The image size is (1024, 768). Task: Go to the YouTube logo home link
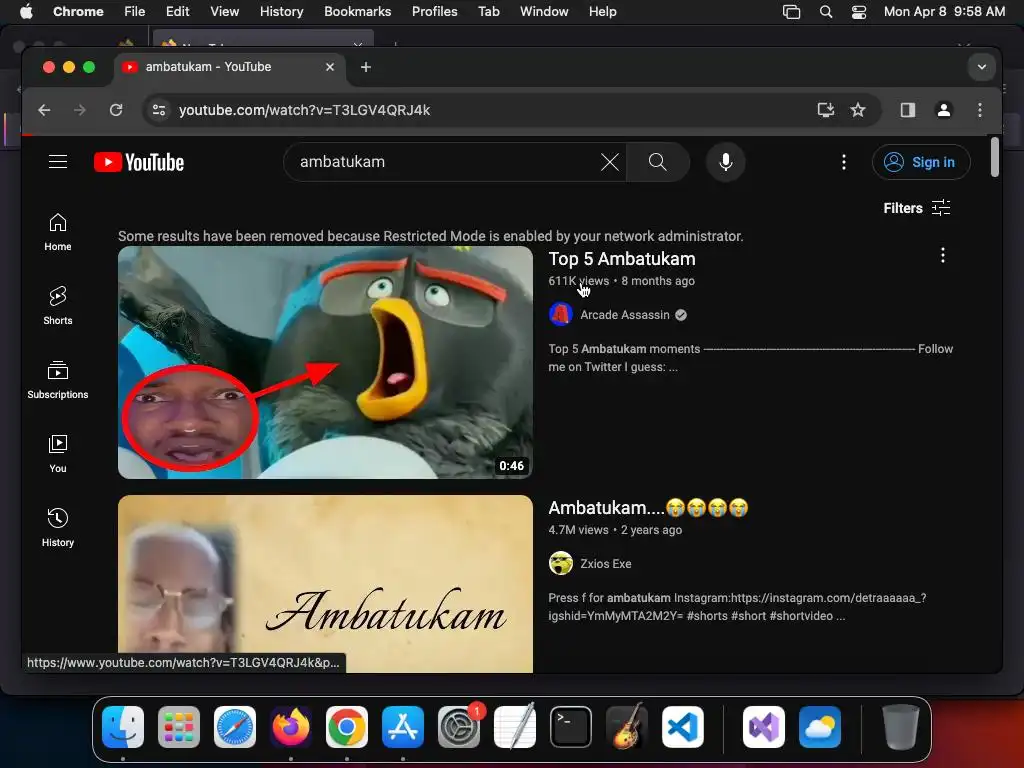click(138, 162)
